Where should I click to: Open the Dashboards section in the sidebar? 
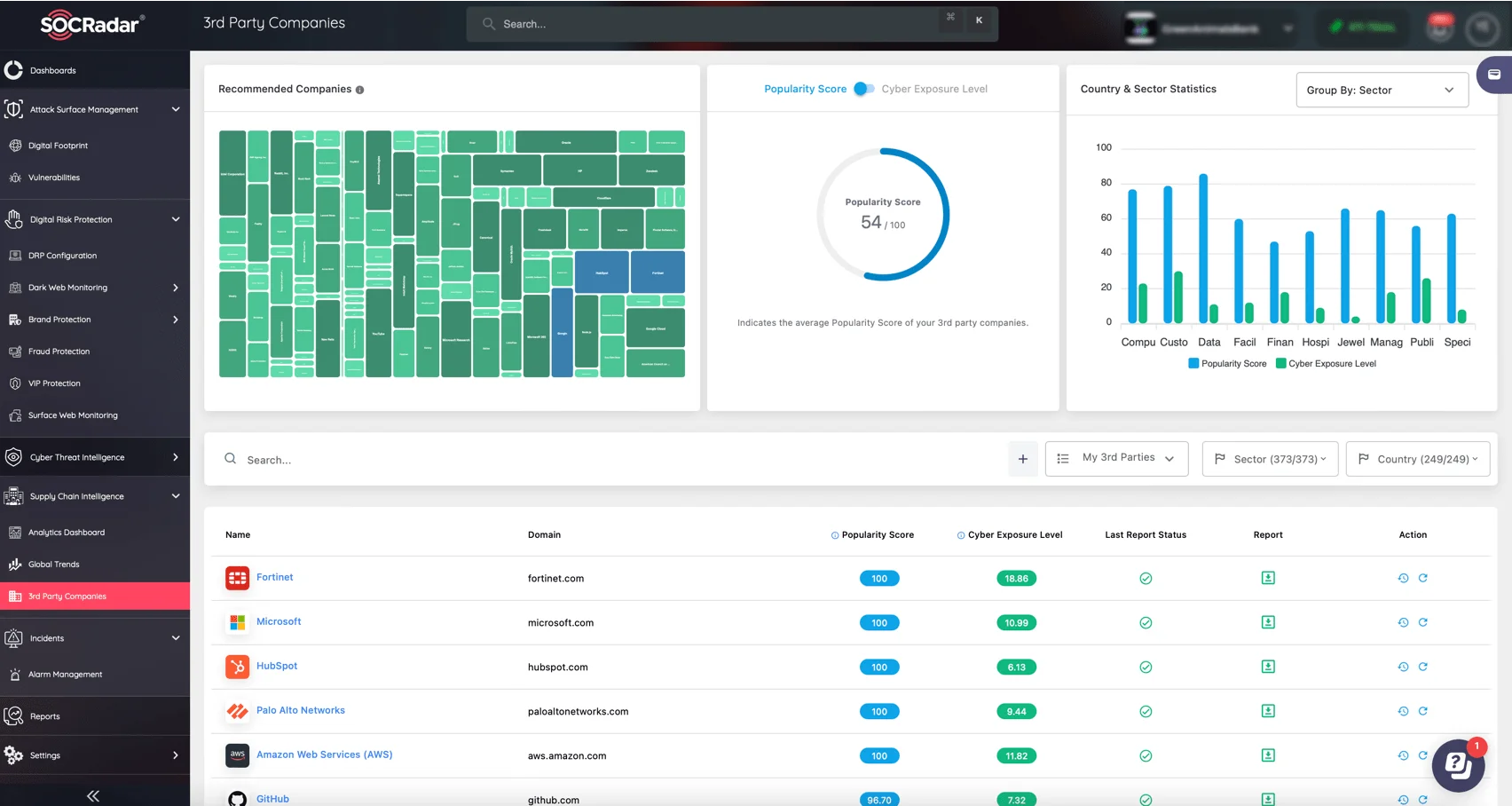52,69
